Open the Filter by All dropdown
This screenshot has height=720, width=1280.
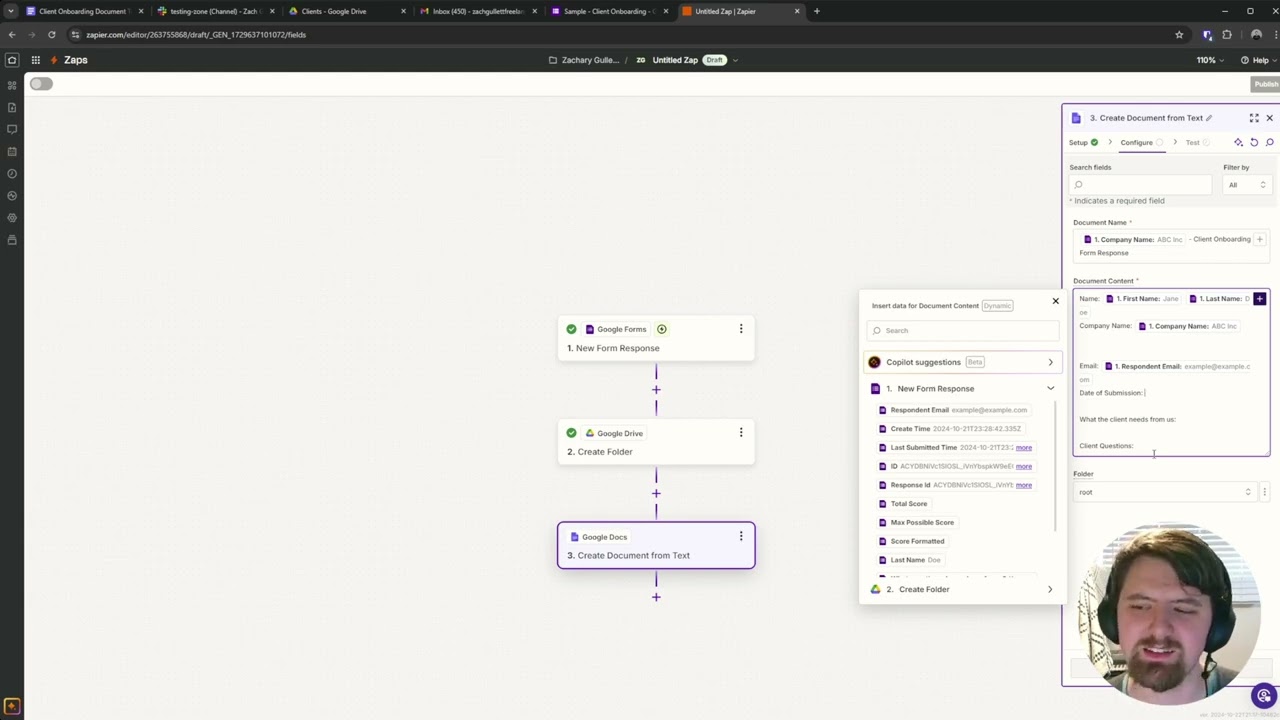click(1246, 185)
